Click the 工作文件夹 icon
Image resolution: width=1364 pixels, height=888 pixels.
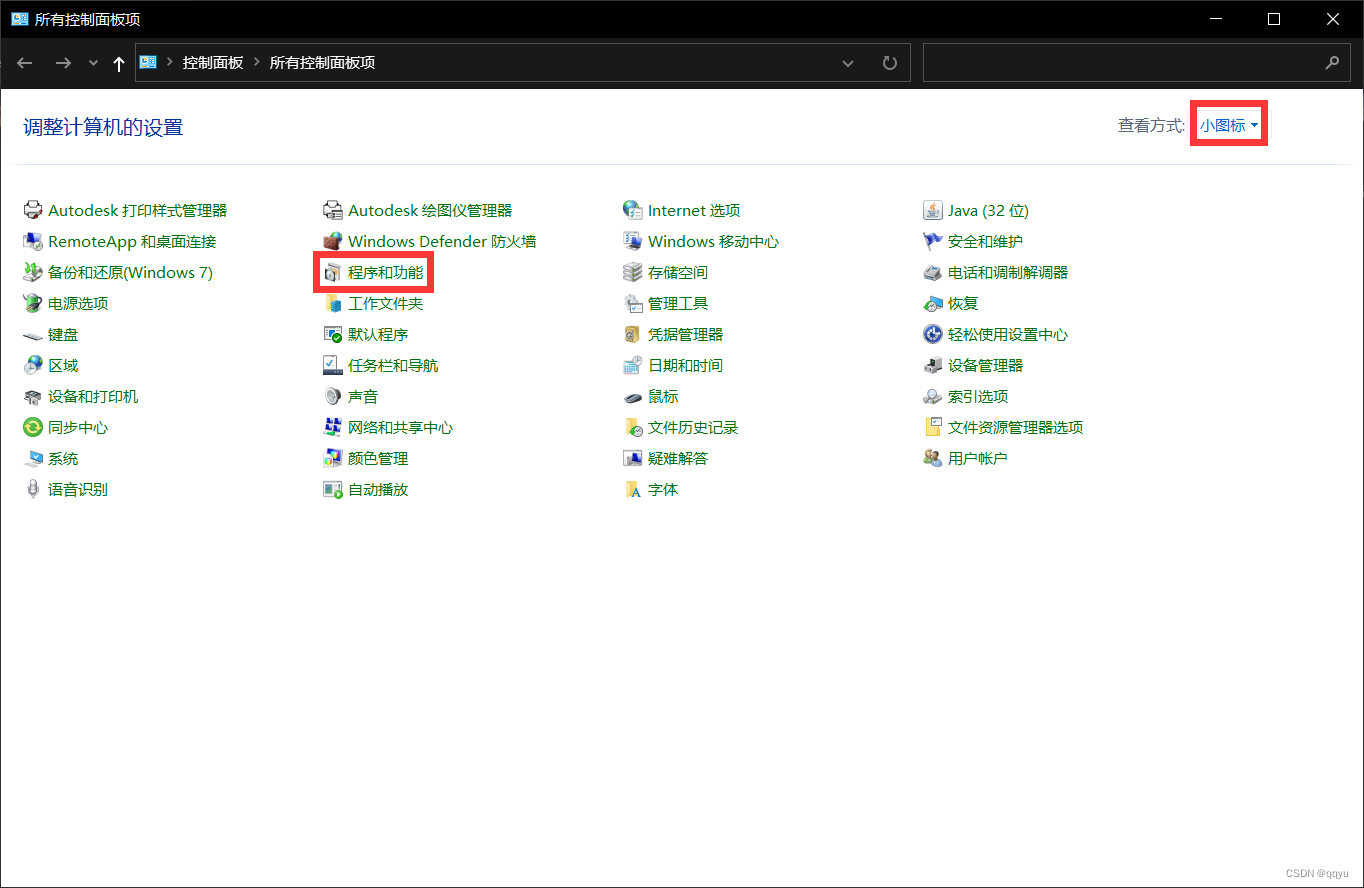333,303
